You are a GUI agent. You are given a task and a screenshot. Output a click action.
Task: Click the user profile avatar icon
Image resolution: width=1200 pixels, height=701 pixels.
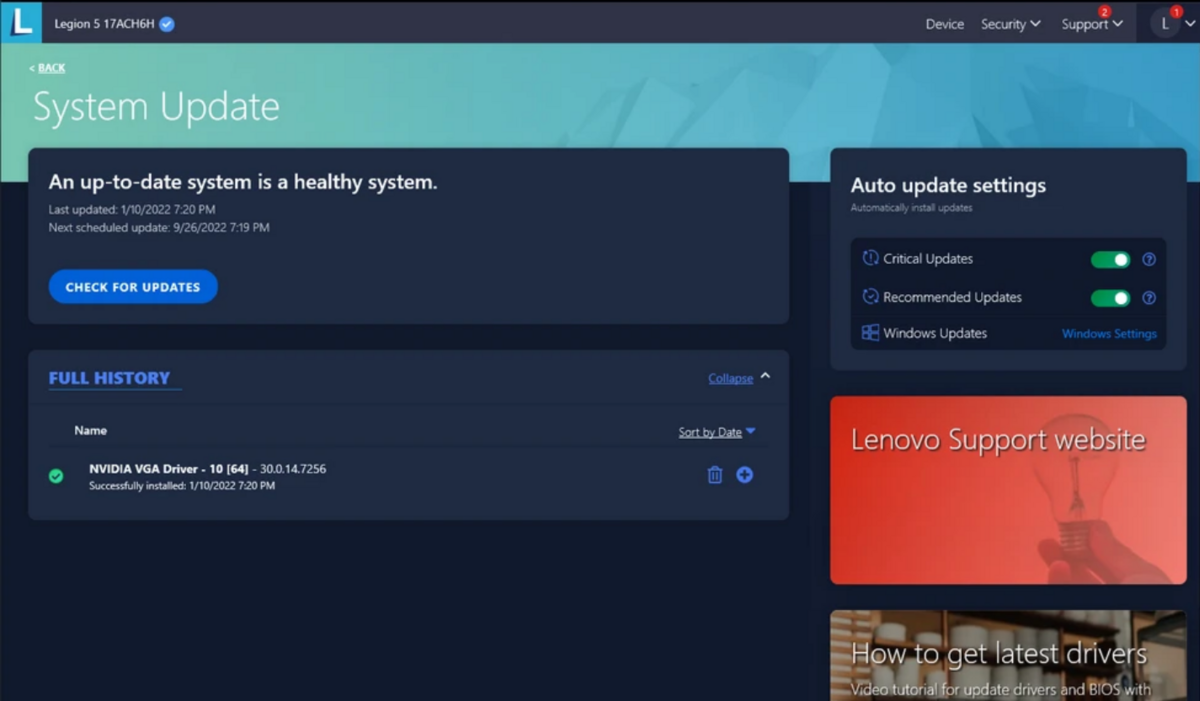click(x=1165, y=24)
